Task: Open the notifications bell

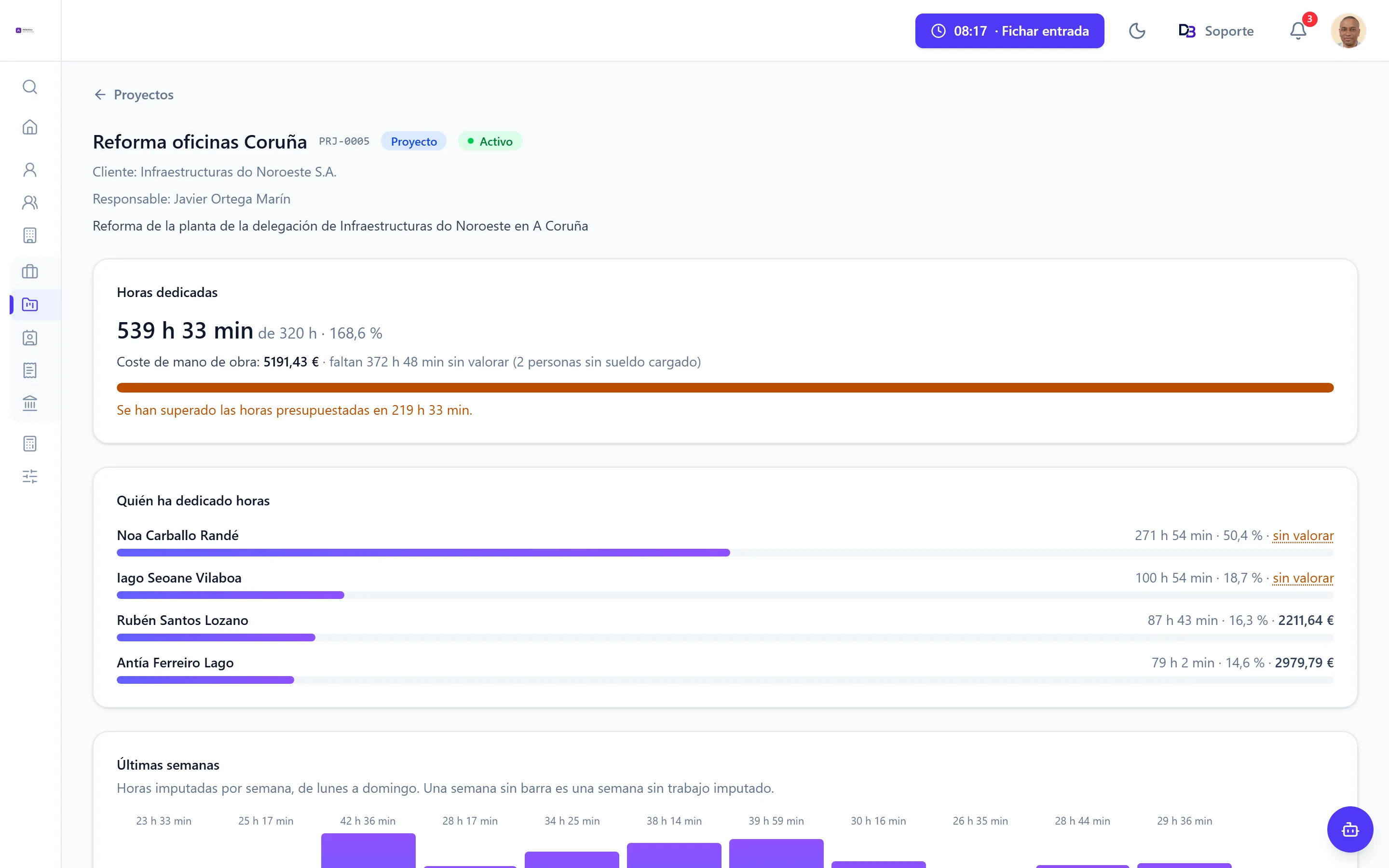Action: [x=1298, y=31]
